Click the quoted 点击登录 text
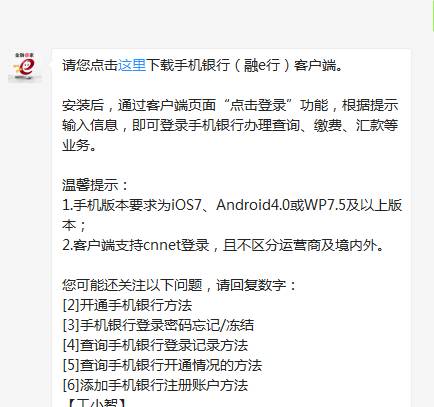The height and width of the screenshot is (407, 434). coord(258,105)
